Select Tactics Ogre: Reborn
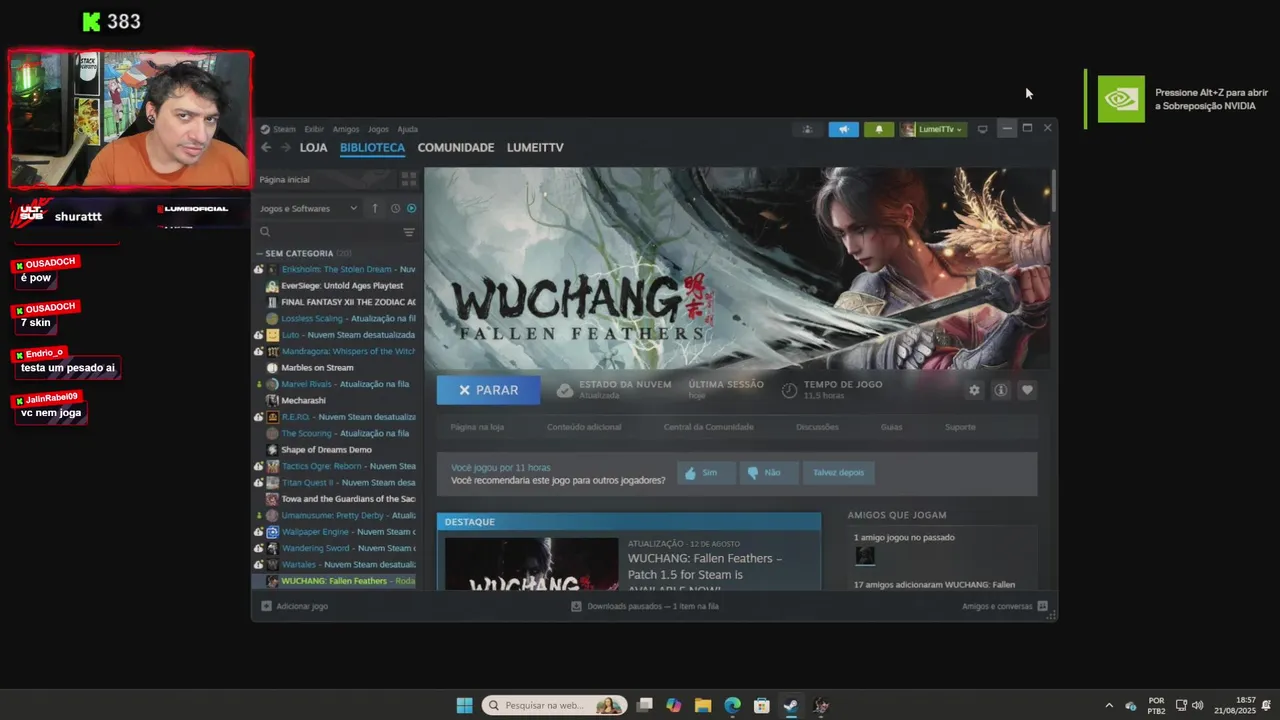 tap(336, 466)
